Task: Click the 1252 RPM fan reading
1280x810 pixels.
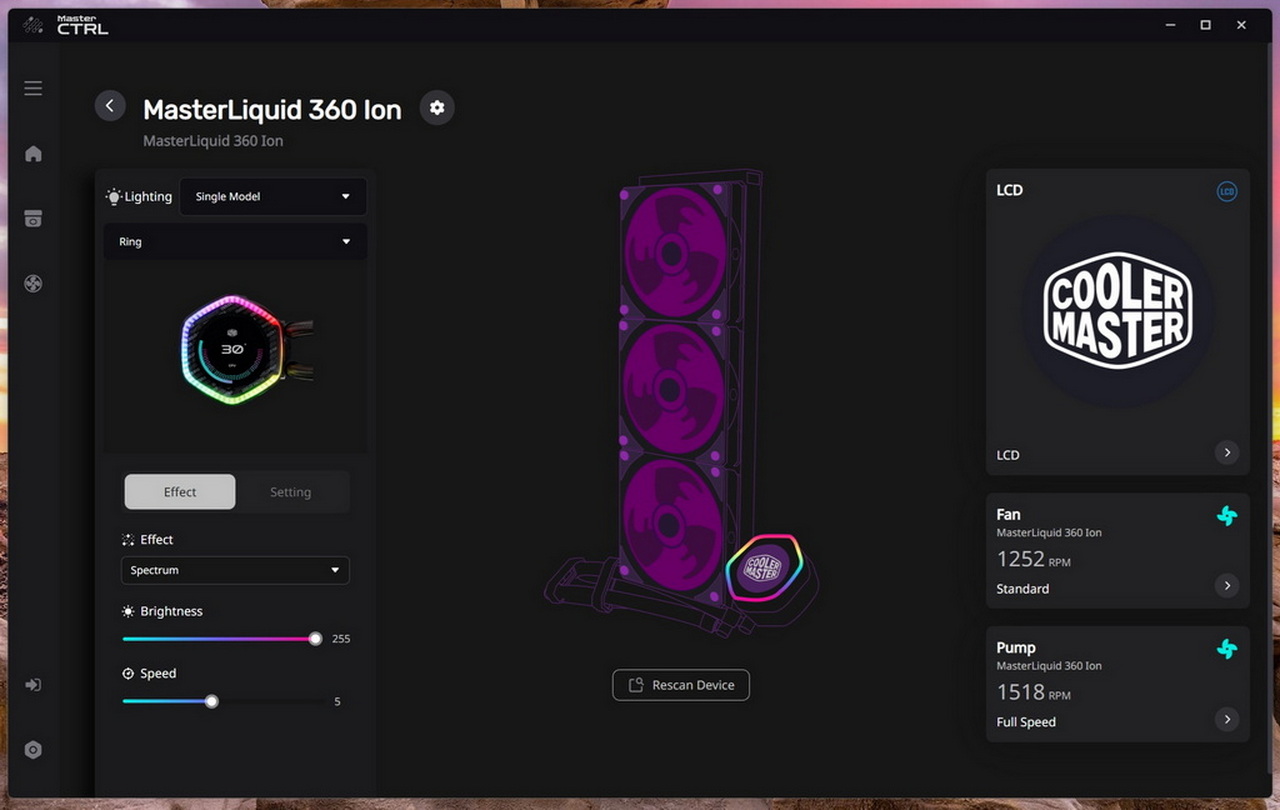Action: pyautogui.click(x=1034, y=559)
